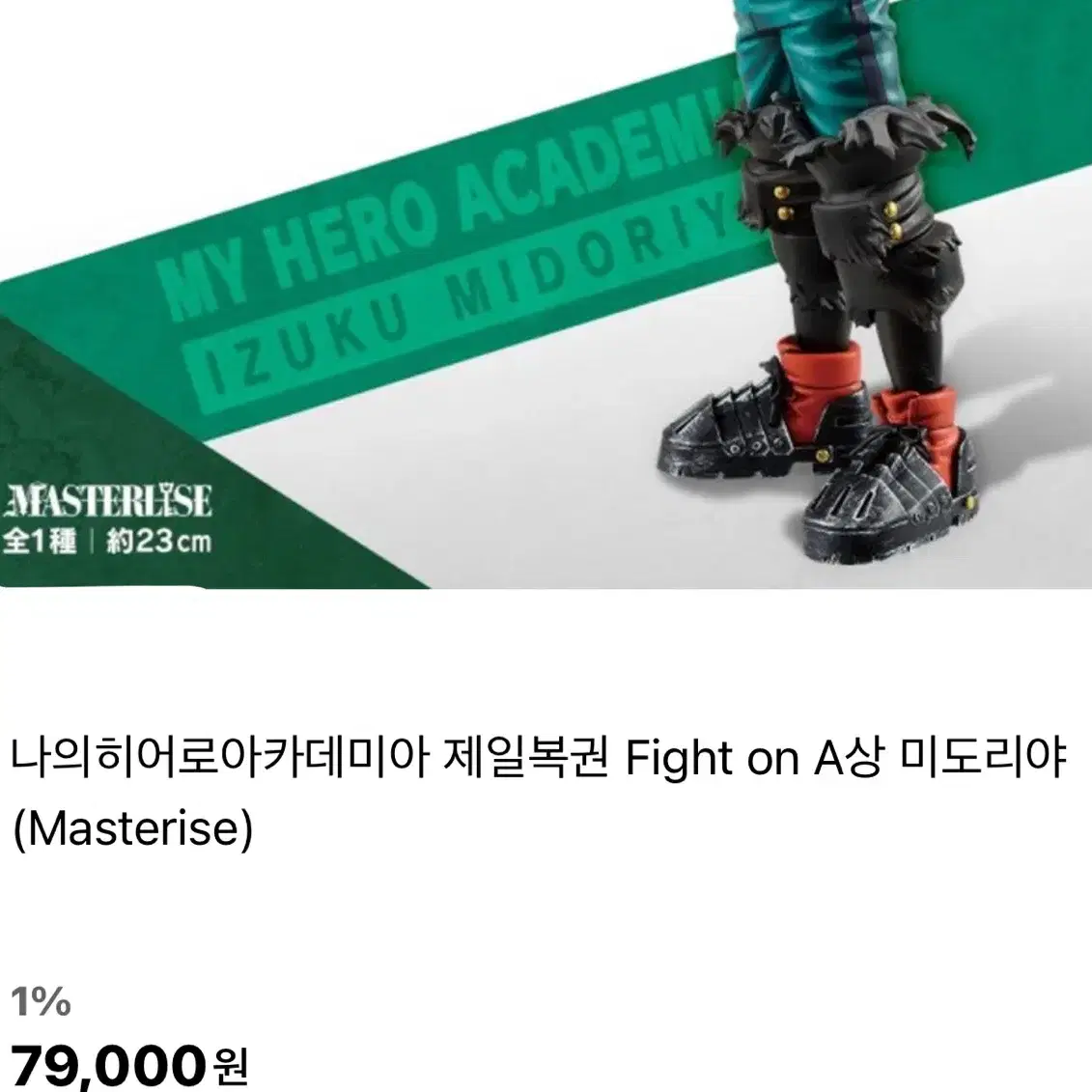Click the 미도리야 name in title
This screenshot has width=1092, height=1092.
point(983,759)
